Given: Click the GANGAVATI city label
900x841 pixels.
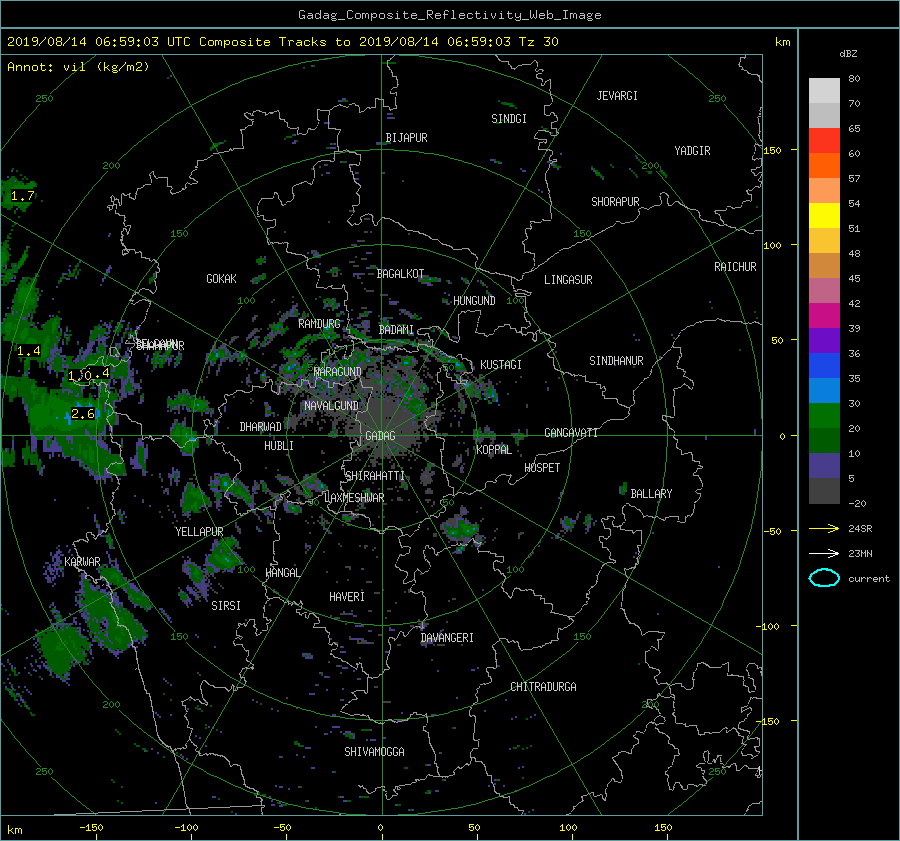Looking at the screenshot, I should pyautogui.click(x=571, y=433).
